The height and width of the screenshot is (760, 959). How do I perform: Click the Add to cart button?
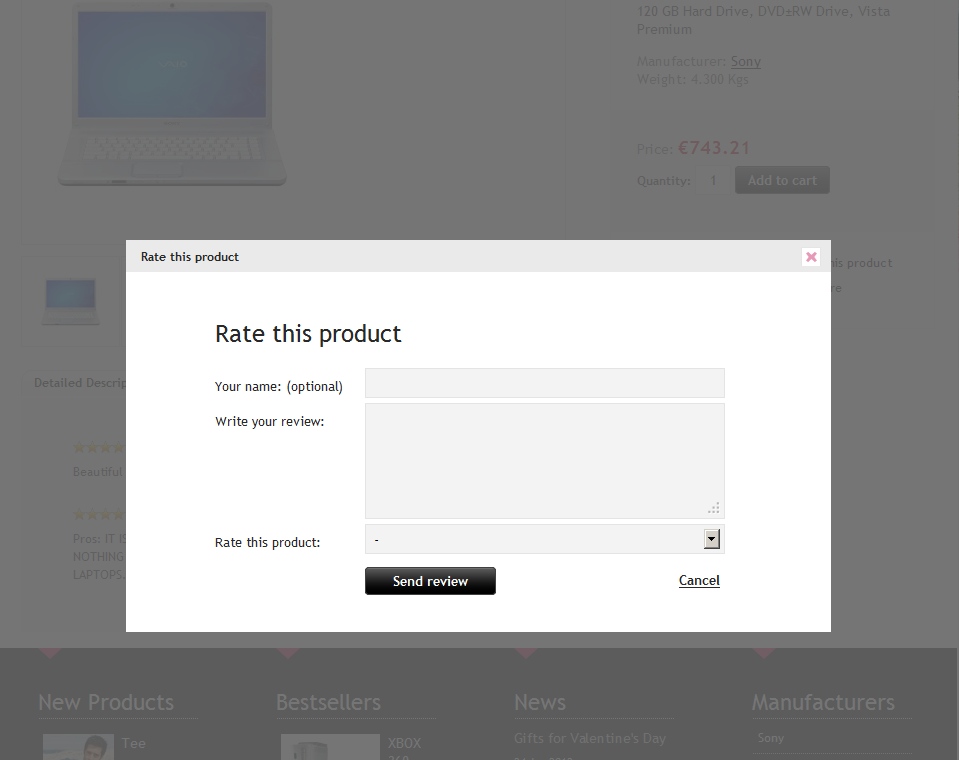coord(782,180)
